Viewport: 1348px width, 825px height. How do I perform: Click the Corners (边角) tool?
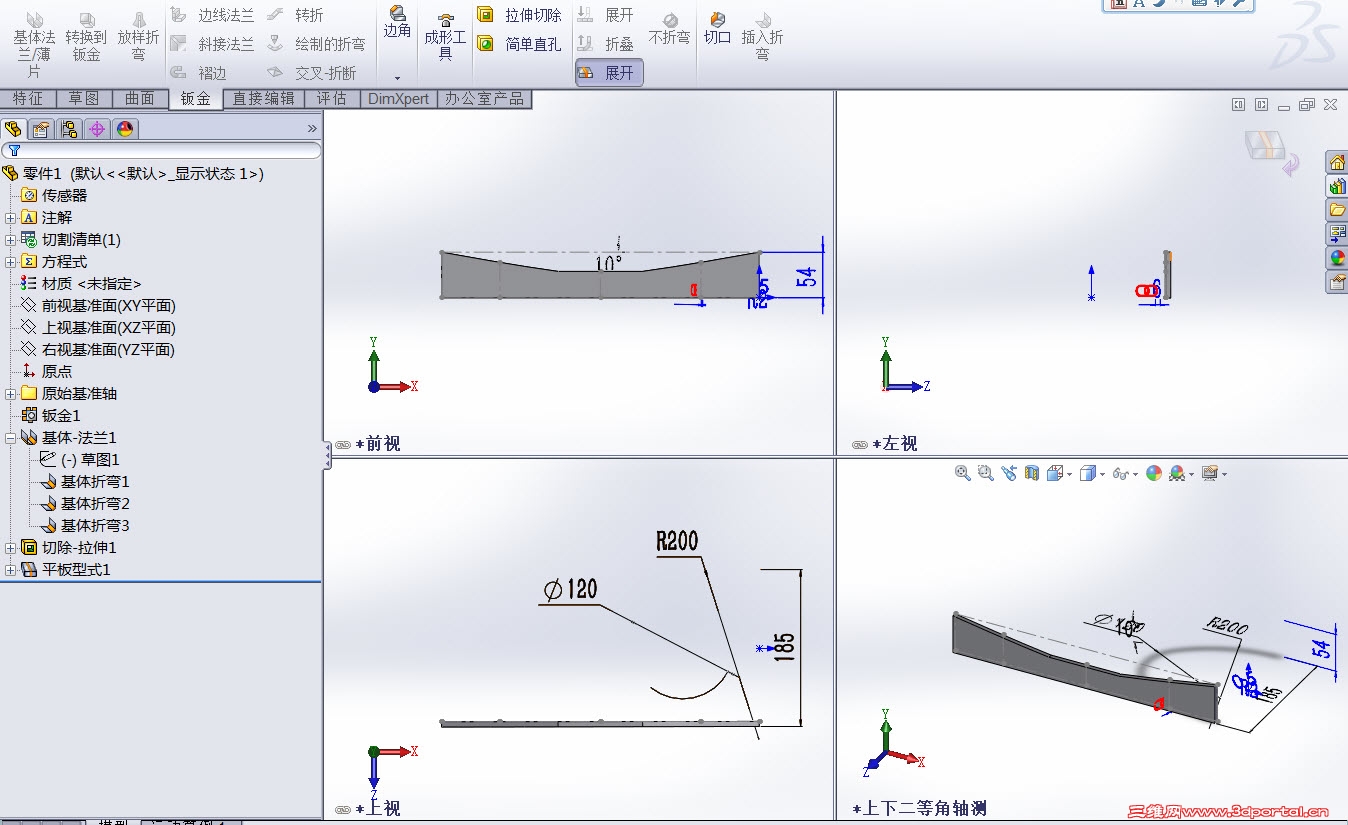tap(397, 22)
